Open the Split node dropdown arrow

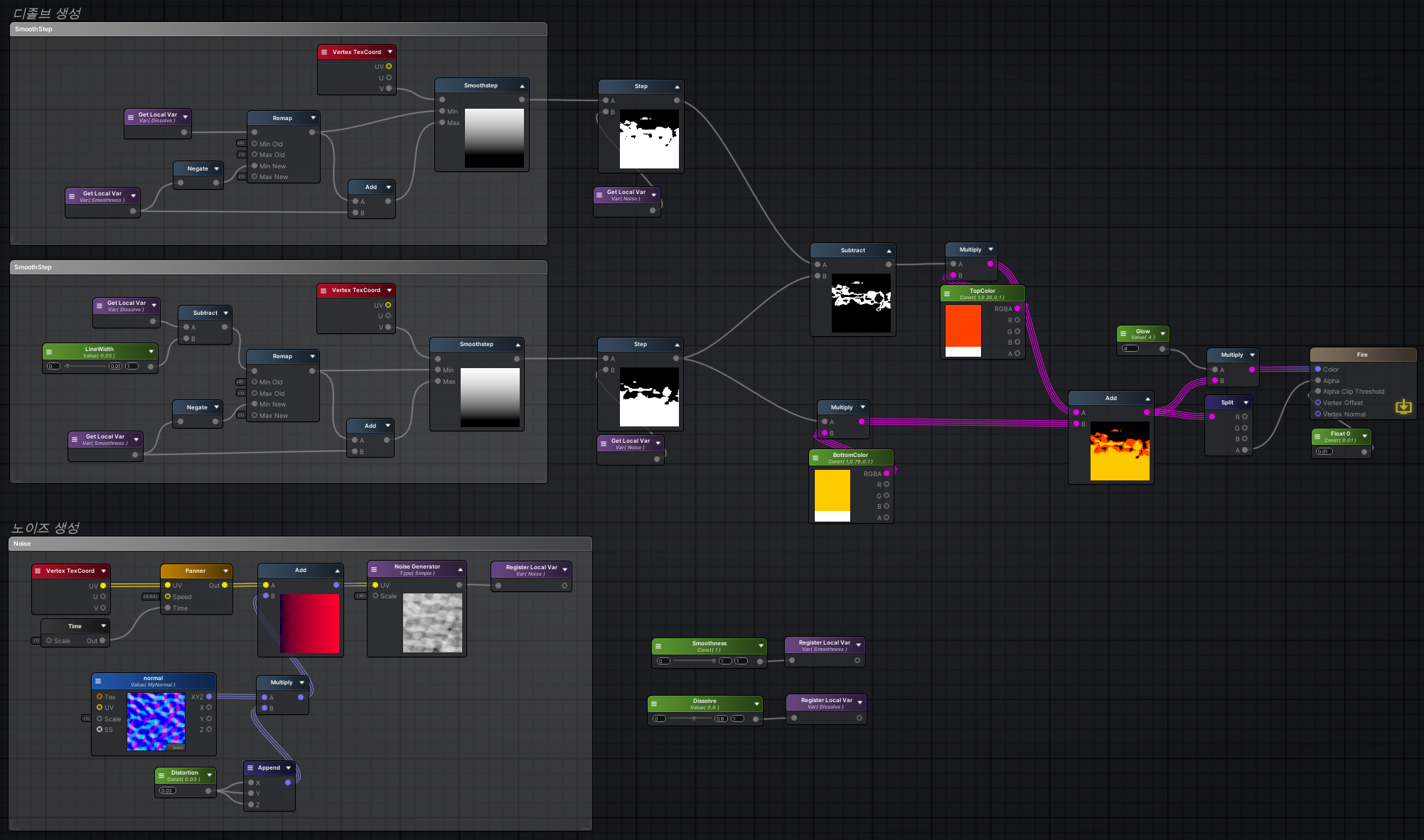[1246, 402]
